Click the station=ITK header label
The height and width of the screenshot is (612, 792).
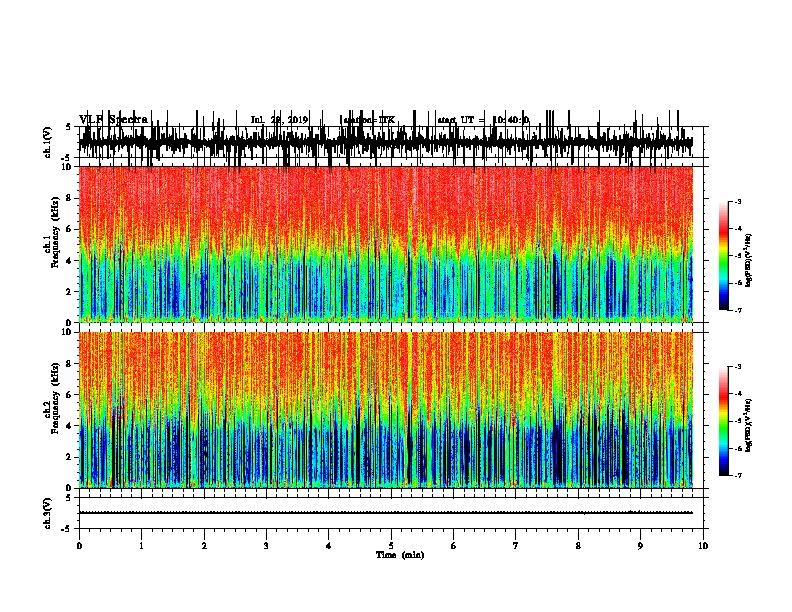tap(369, 120)
